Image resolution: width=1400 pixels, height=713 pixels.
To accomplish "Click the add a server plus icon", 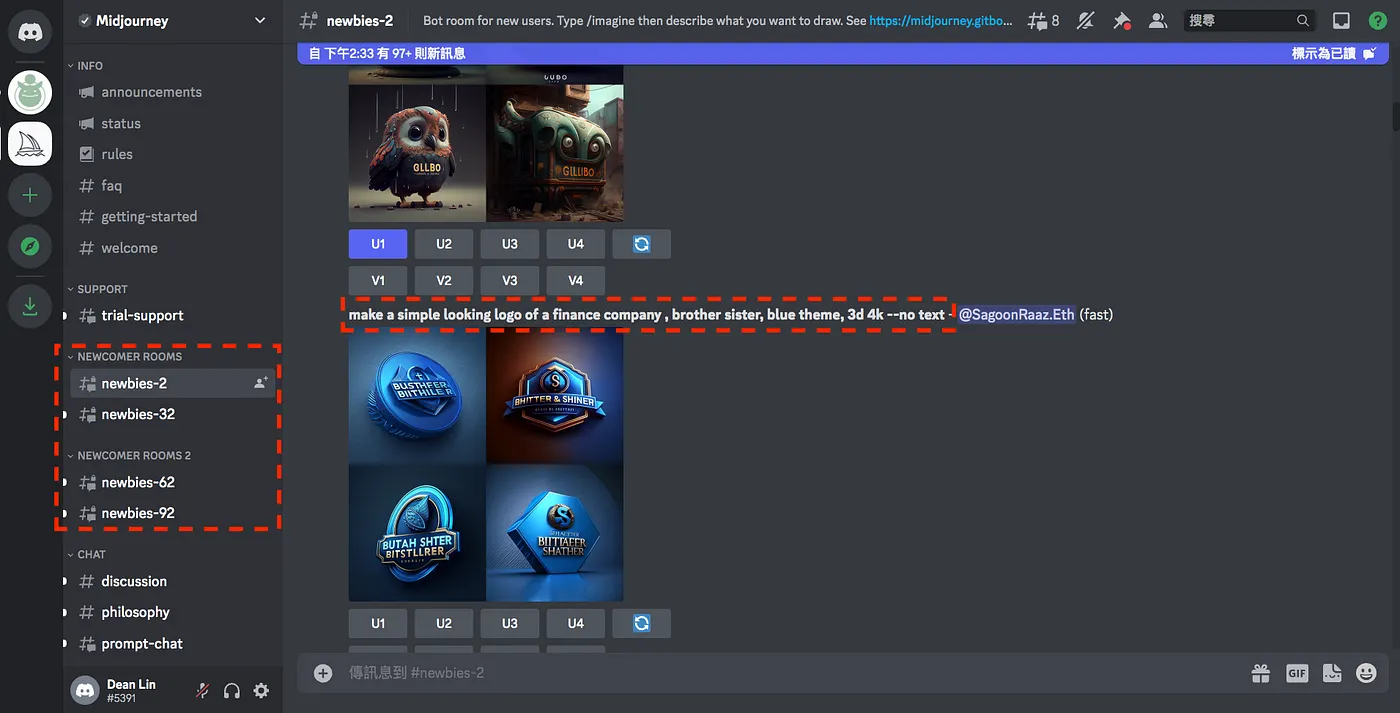I will pyautogui.click(x=30, y=195).
